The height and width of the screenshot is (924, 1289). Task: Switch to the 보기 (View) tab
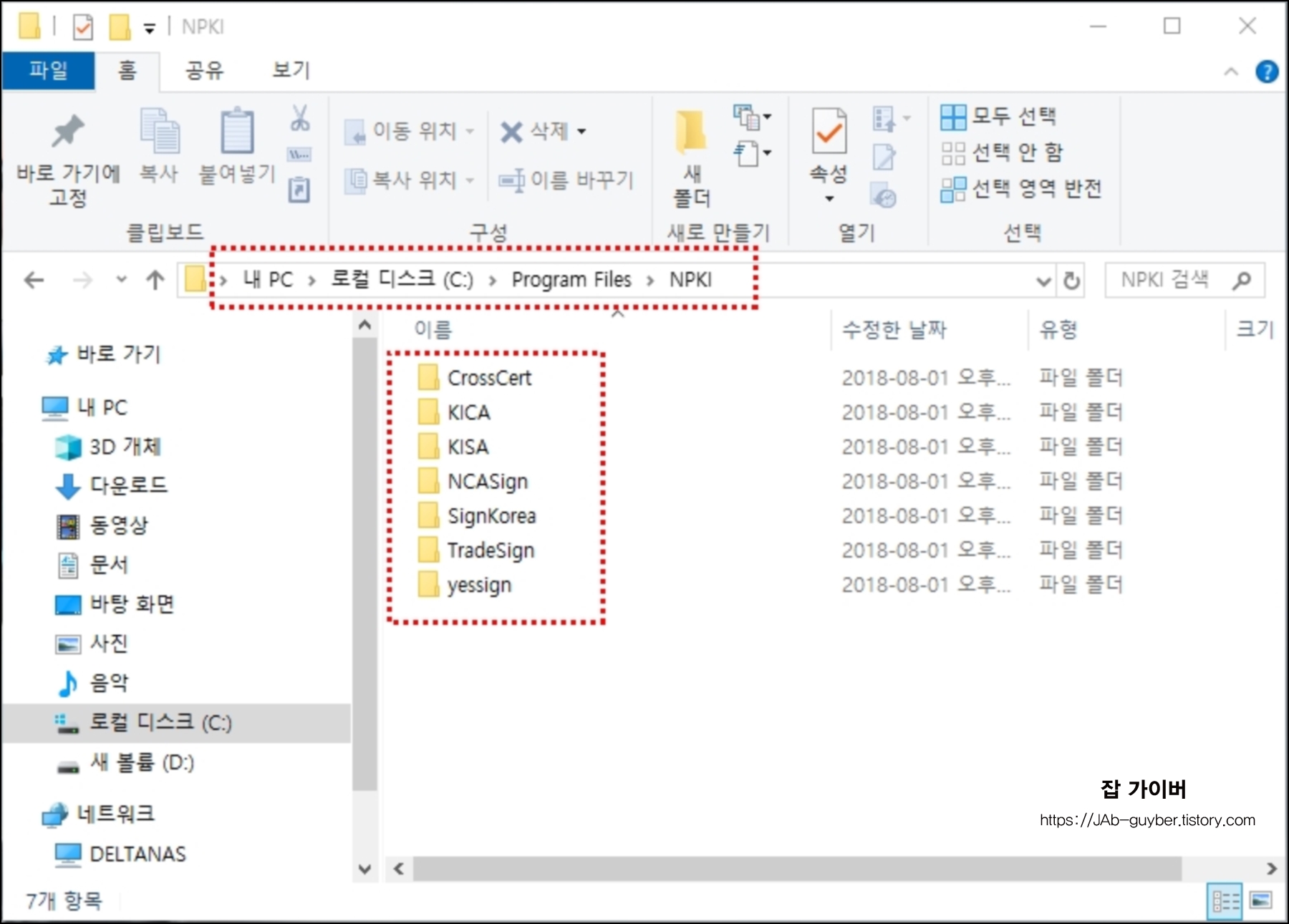pyautogui.click(x=291, y=70)
